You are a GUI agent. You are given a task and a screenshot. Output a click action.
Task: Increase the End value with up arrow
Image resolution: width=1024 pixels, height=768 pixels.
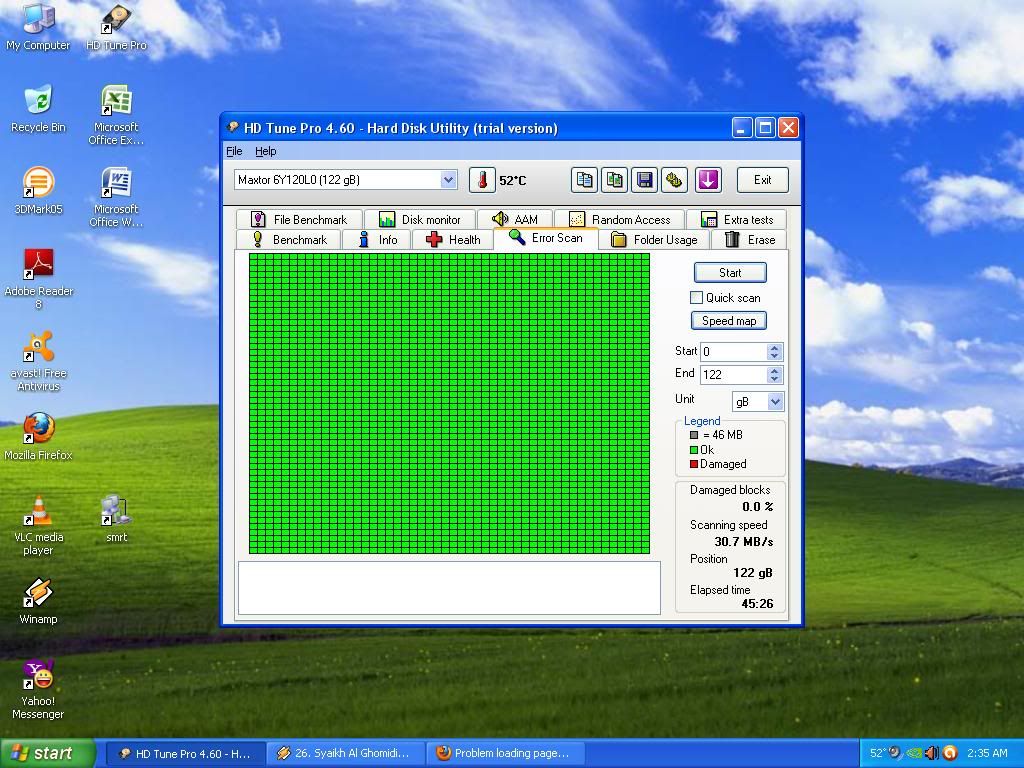click(775, 370)
